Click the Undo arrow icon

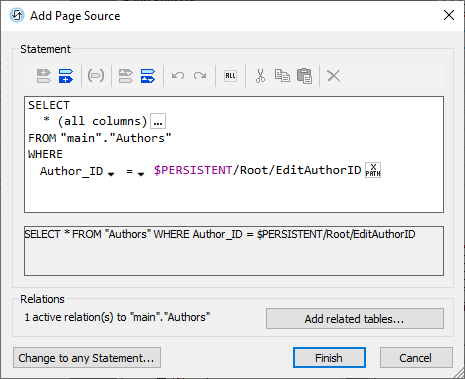click(178, 76)
